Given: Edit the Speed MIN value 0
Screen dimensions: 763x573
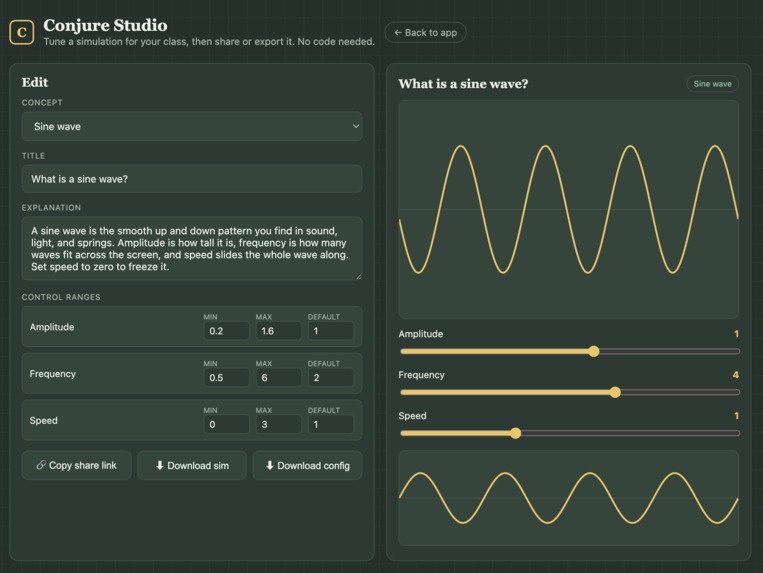Looking at the screenshot, I should point(227,424).
